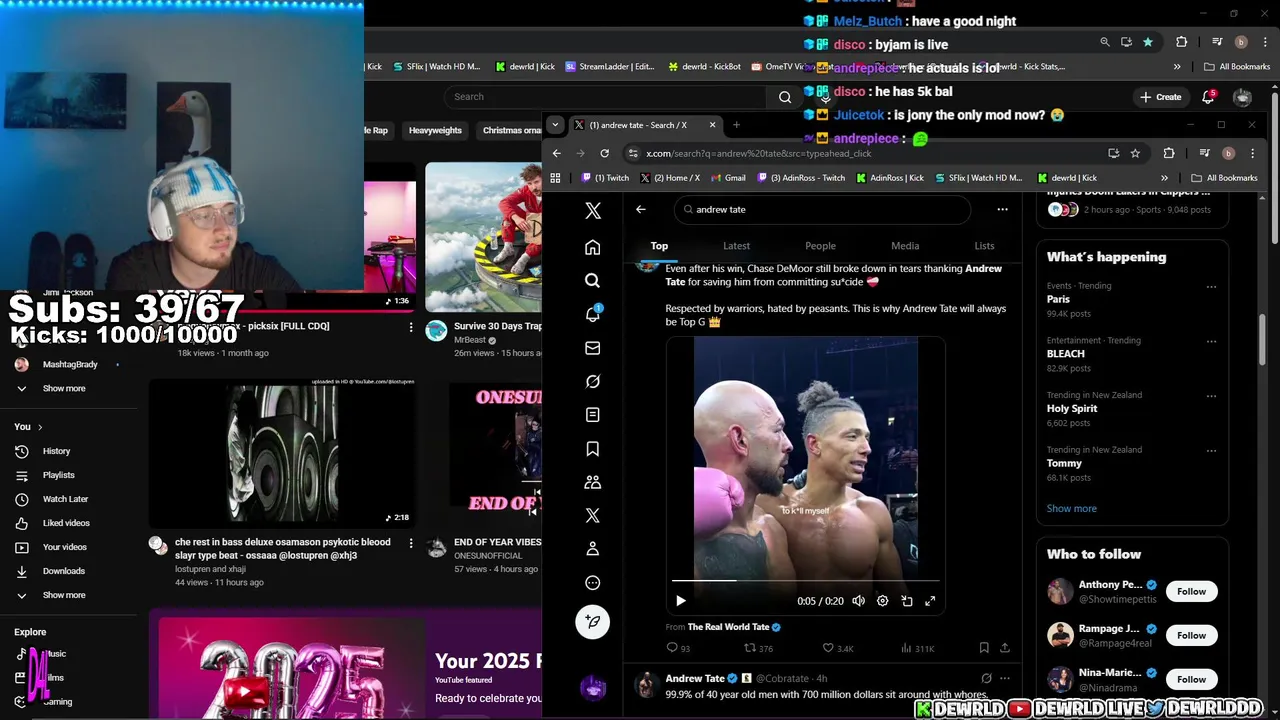This screenshot has width=1280, height=720.
Task: Click the white compose Post button
Action: click(592, 622)
